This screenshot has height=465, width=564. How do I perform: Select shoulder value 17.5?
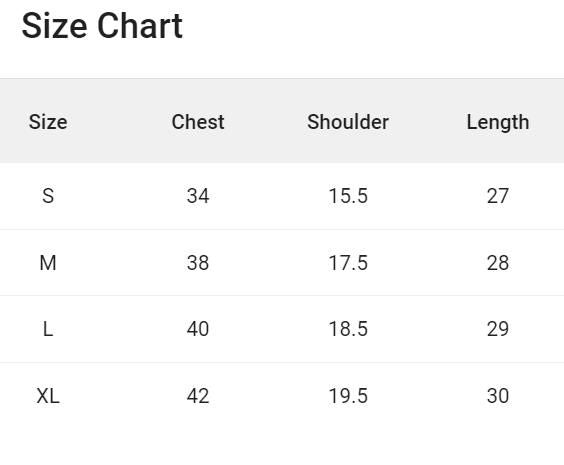pos(348,263)
